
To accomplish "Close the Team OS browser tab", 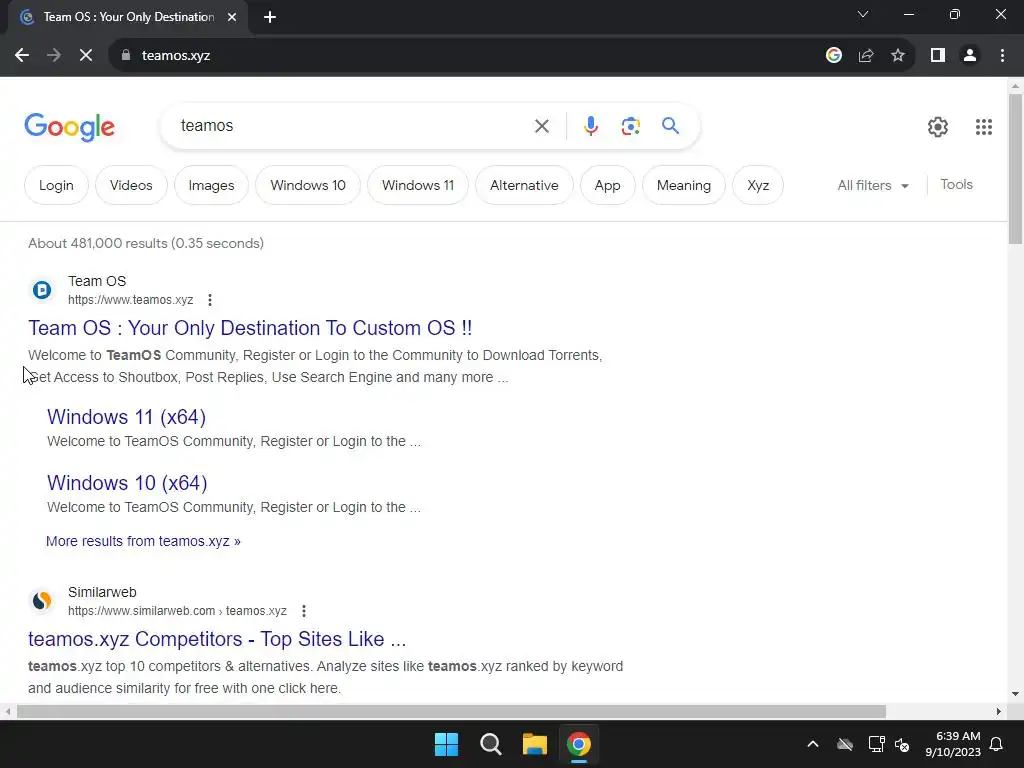I will coord(232,17).
